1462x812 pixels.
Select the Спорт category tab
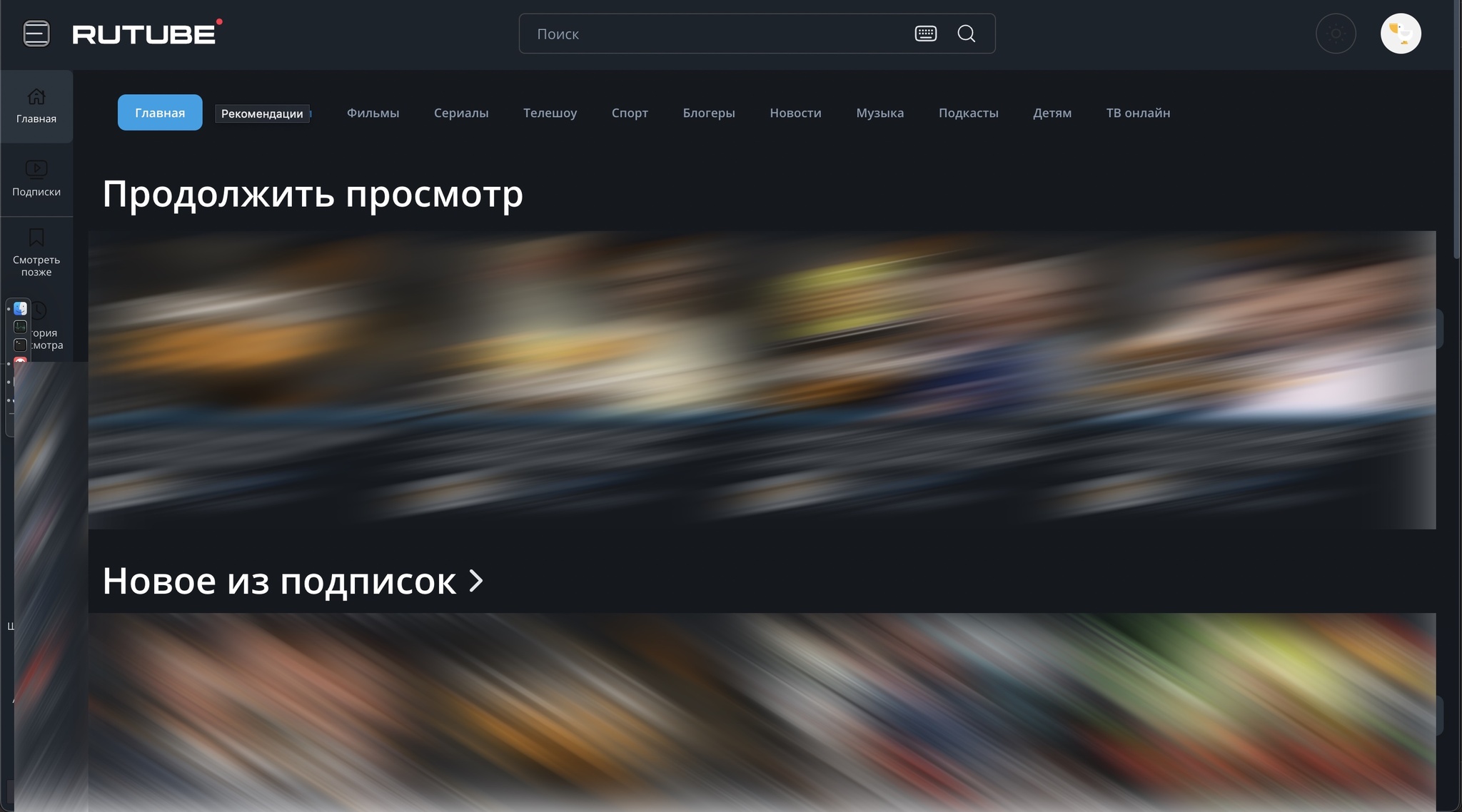click(x=630, y=113)
